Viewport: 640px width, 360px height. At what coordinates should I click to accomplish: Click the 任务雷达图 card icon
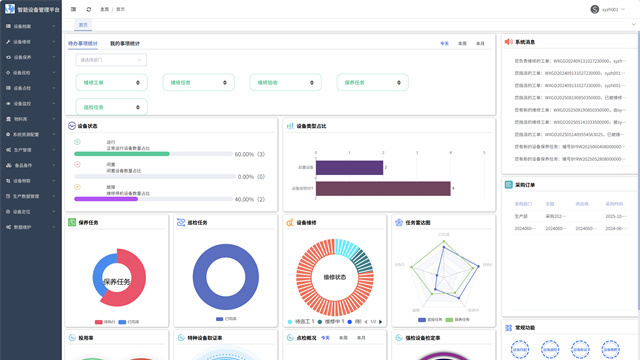coord(399,222)
